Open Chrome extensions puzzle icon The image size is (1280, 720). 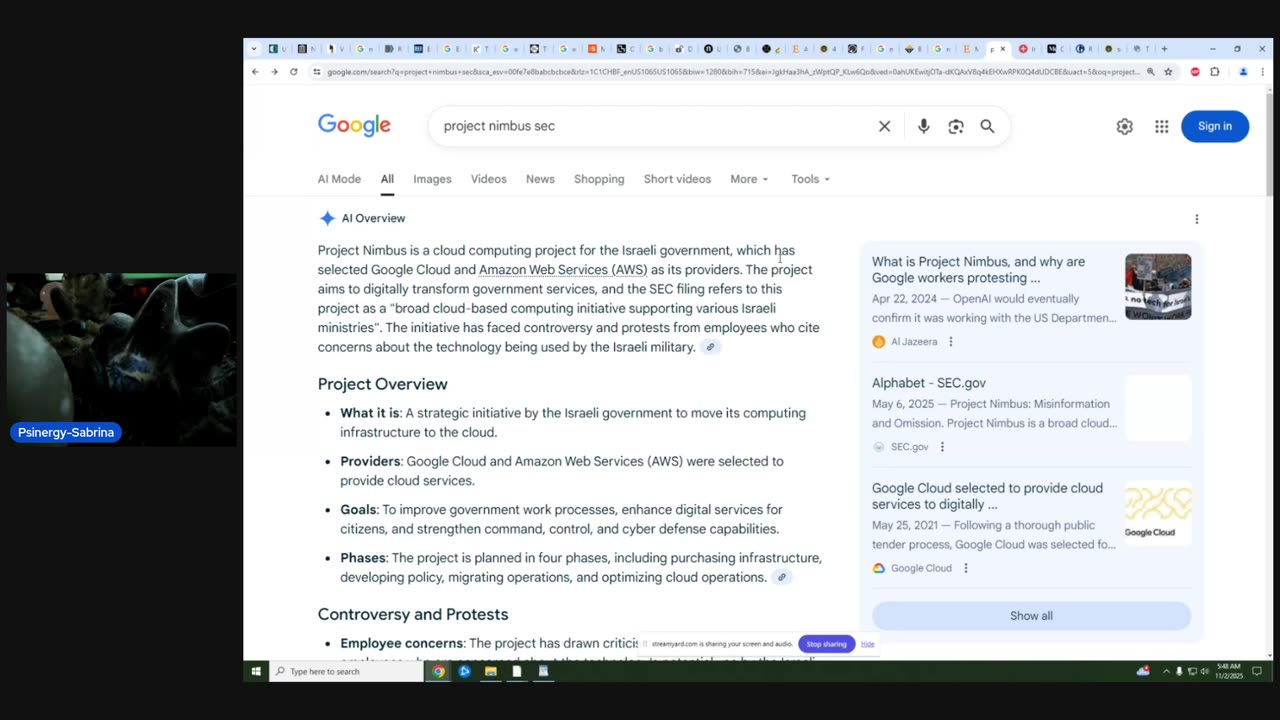pyautogui.click(x=1215, y=72)
